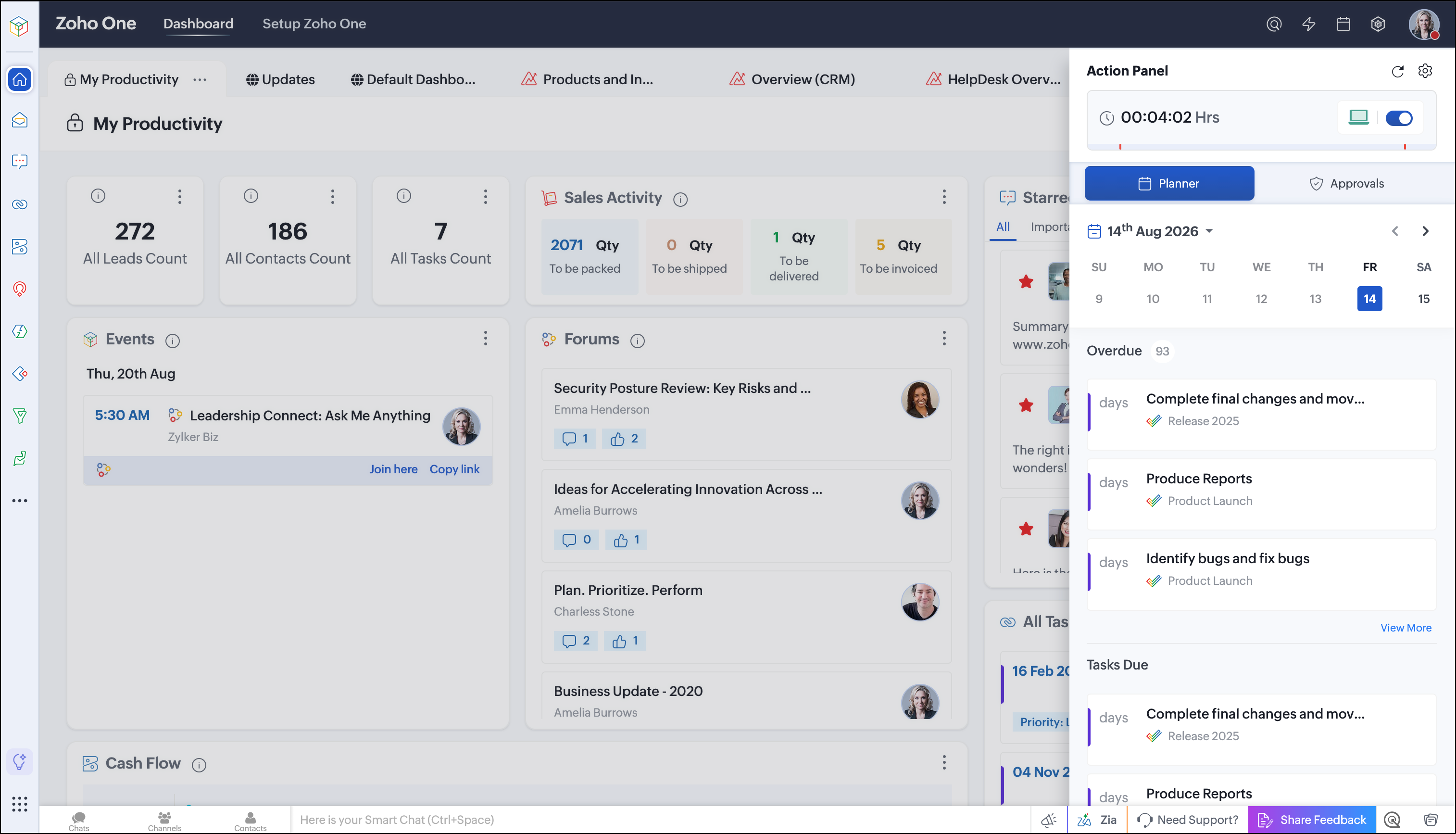Open HelpDesk Overv... dashboard tab

click(x=993, y=80)
